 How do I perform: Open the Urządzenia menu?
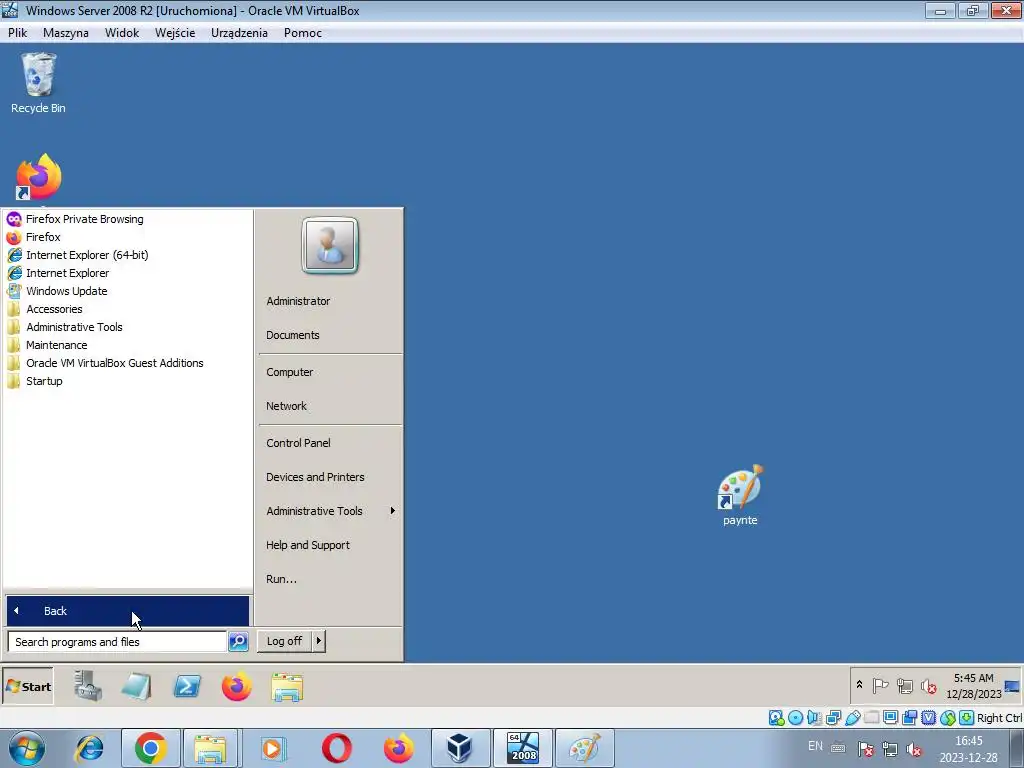click(x=239, y=33)
